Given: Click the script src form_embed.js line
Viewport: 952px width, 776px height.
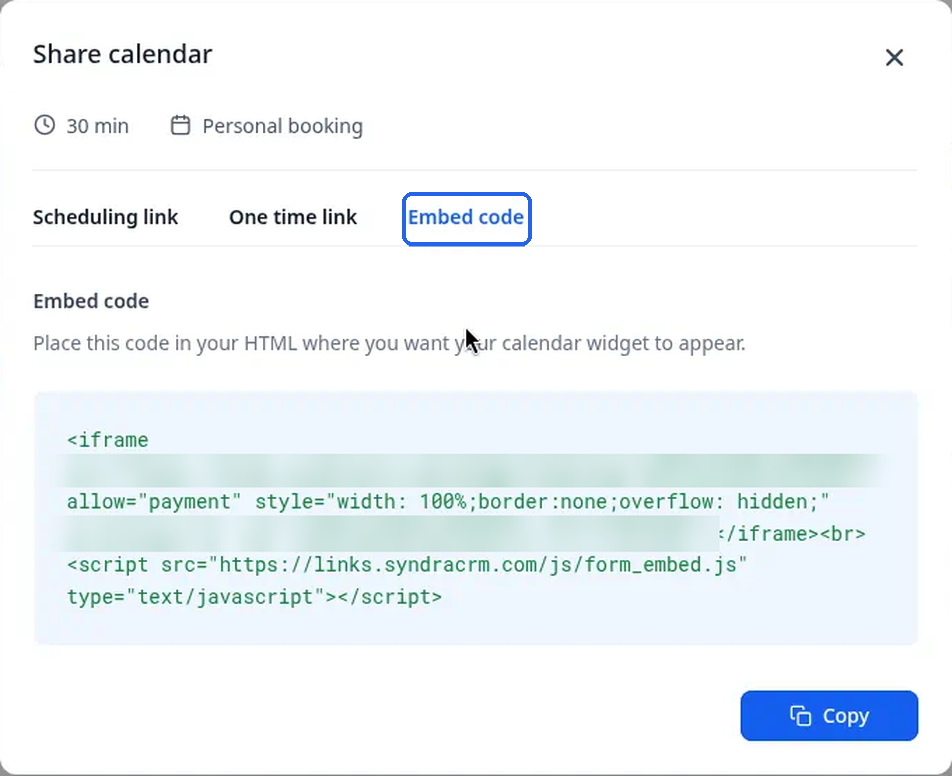Looking at the screenshot, I should [407, 565].
